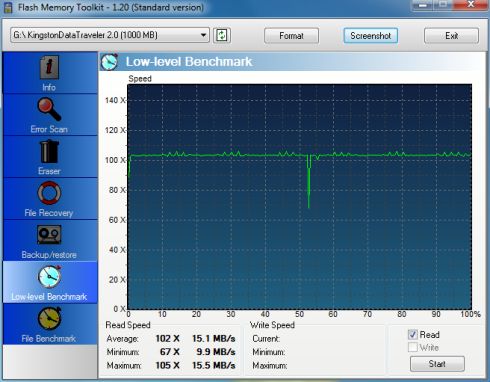Click the Exit button

click(x=451, y=36)
